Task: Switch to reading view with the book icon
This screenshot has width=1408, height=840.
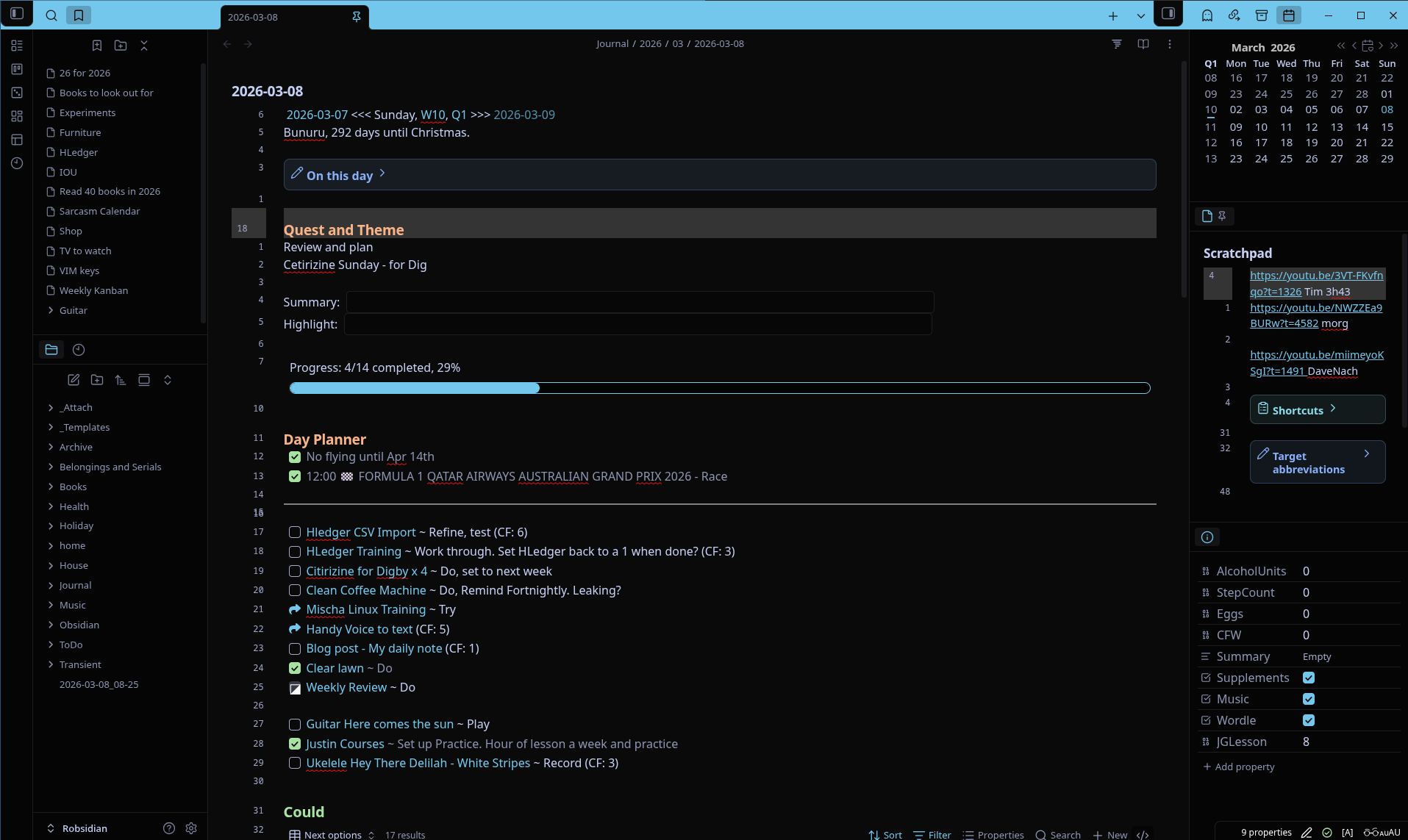Action: [1142, 43]
